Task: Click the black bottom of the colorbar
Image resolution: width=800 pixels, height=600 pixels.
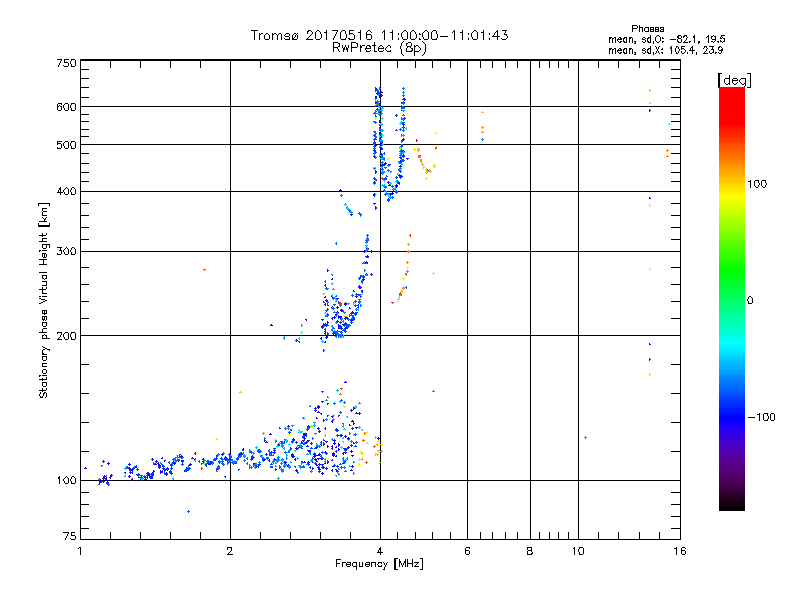Action: pos(732,503)
